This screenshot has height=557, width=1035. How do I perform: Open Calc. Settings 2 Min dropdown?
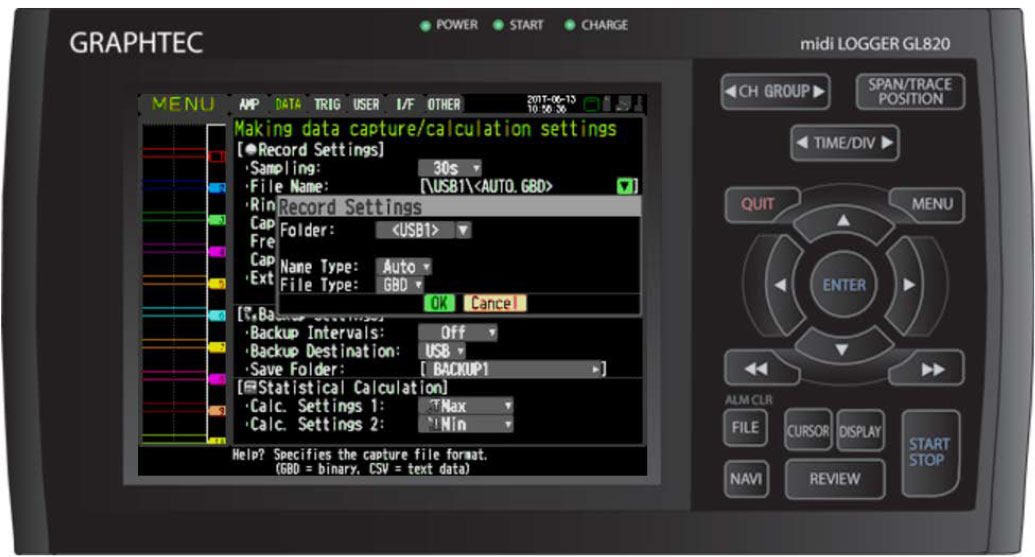tap(465, 424)
